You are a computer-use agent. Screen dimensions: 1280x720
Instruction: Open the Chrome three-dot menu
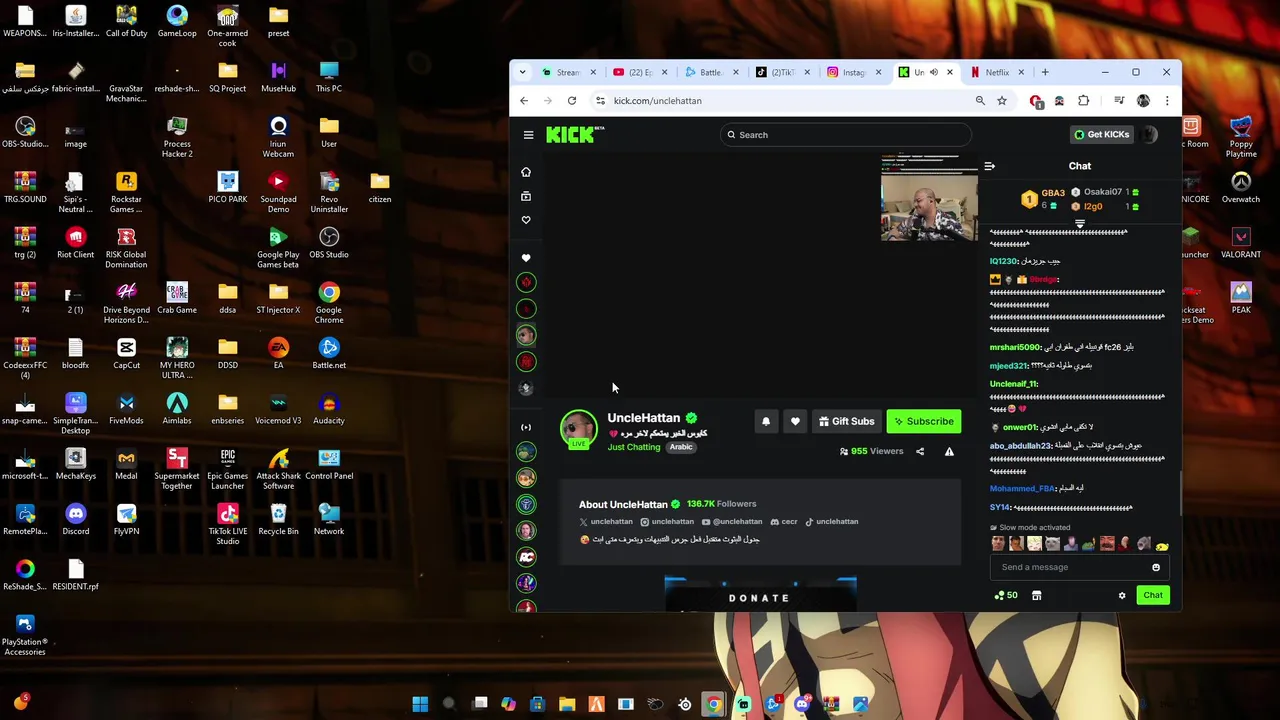pyautogui.click(x=1167, y=101)
